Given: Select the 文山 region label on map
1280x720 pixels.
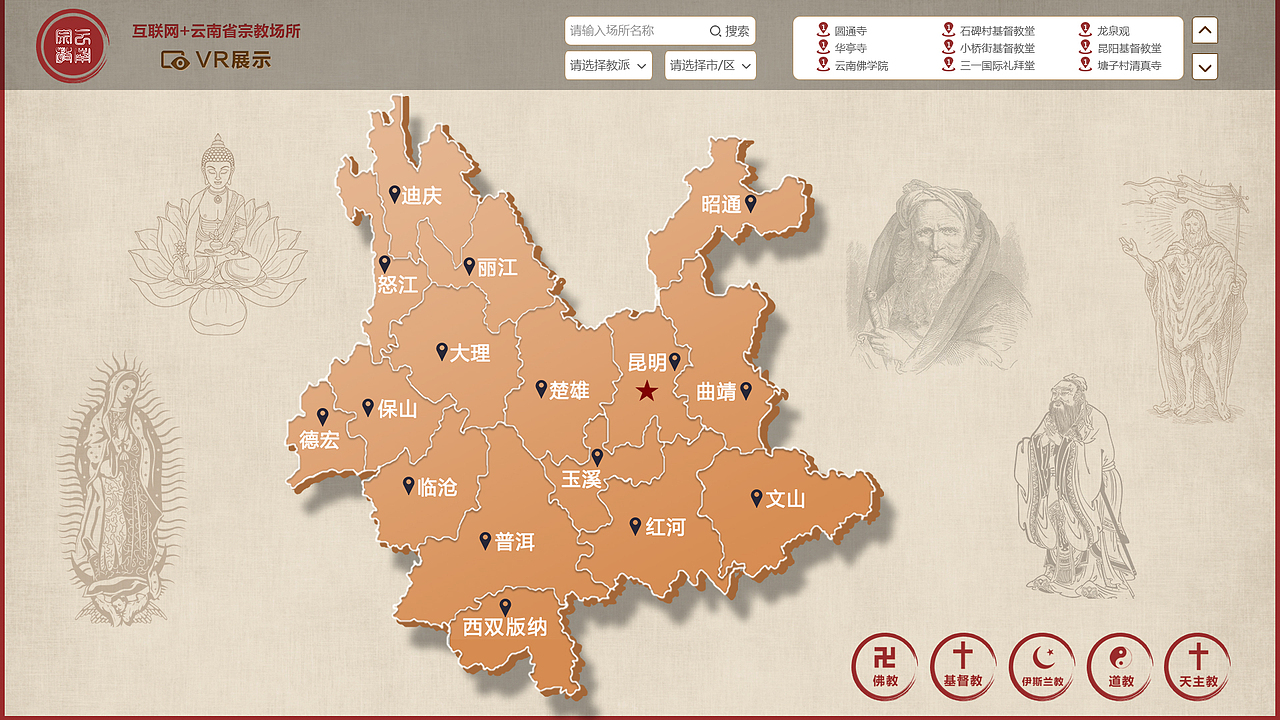Looking at the screenshot, I should pyautogui.click(x=785, y=499).
